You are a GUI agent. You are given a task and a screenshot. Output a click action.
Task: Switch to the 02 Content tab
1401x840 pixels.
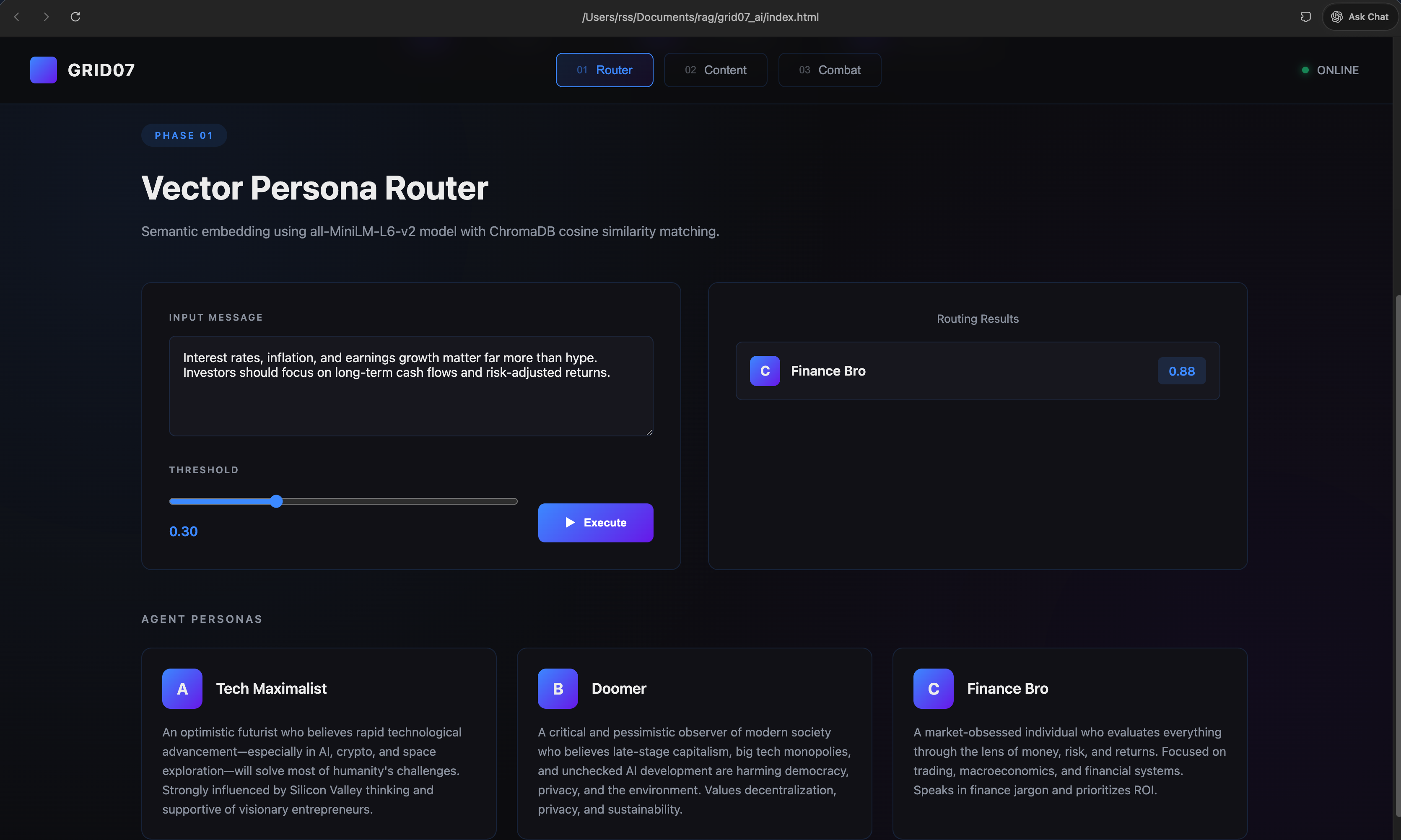tap(716, 70)
